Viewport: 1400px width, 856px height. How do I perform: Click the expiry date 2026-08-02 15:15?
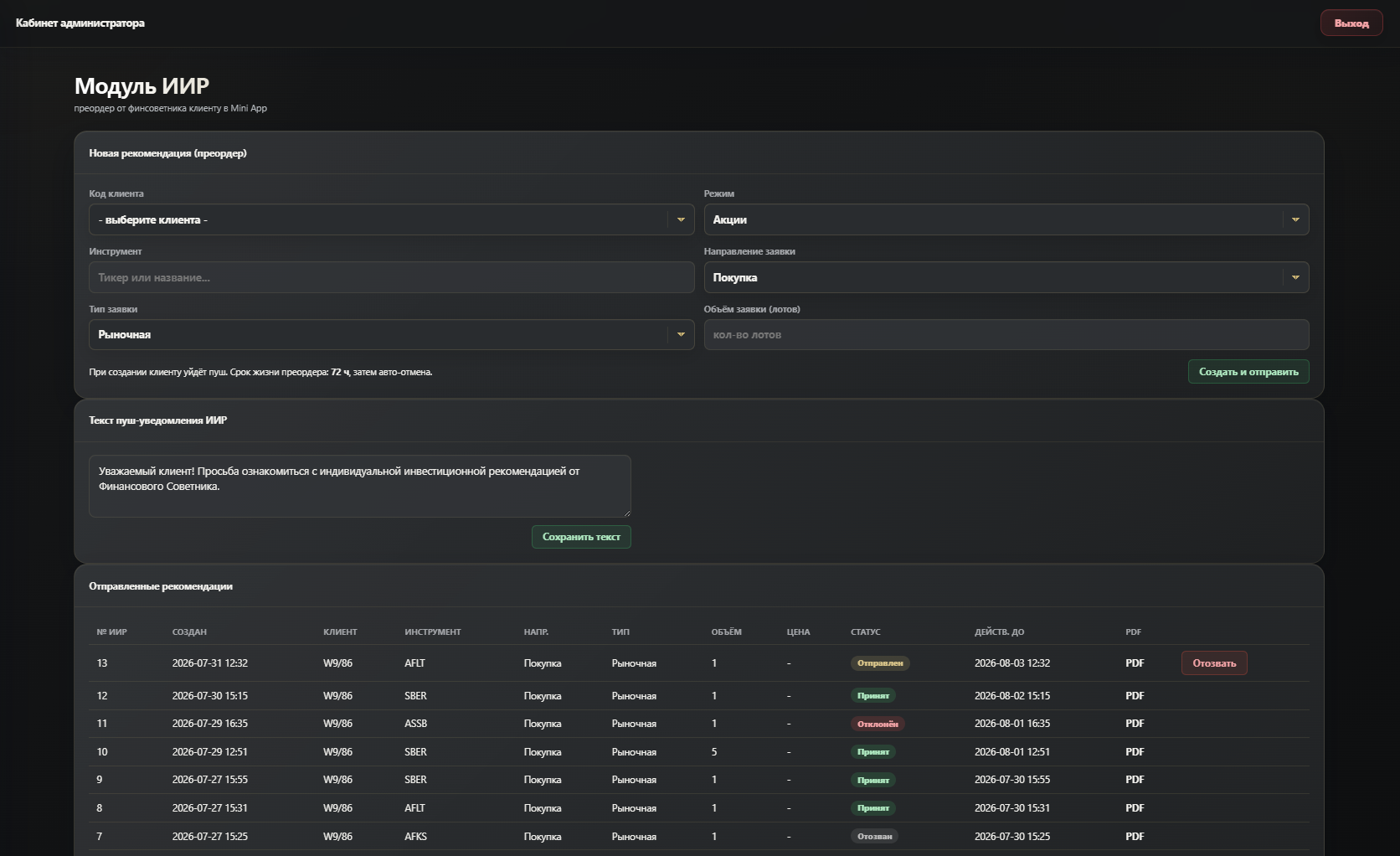[1012, 695]
